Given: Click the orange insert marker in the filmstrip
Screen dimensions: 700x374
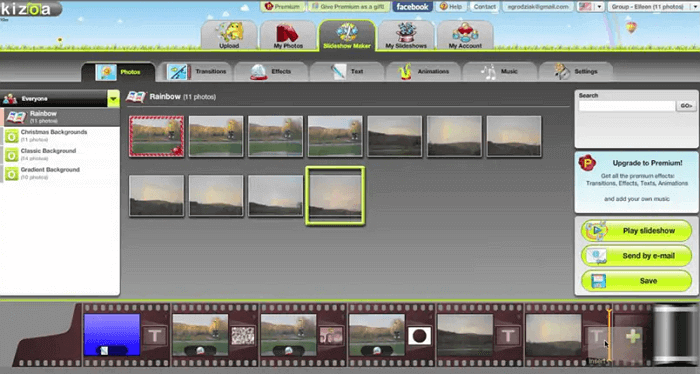Looking at the screenshot, I should point(609,335).
